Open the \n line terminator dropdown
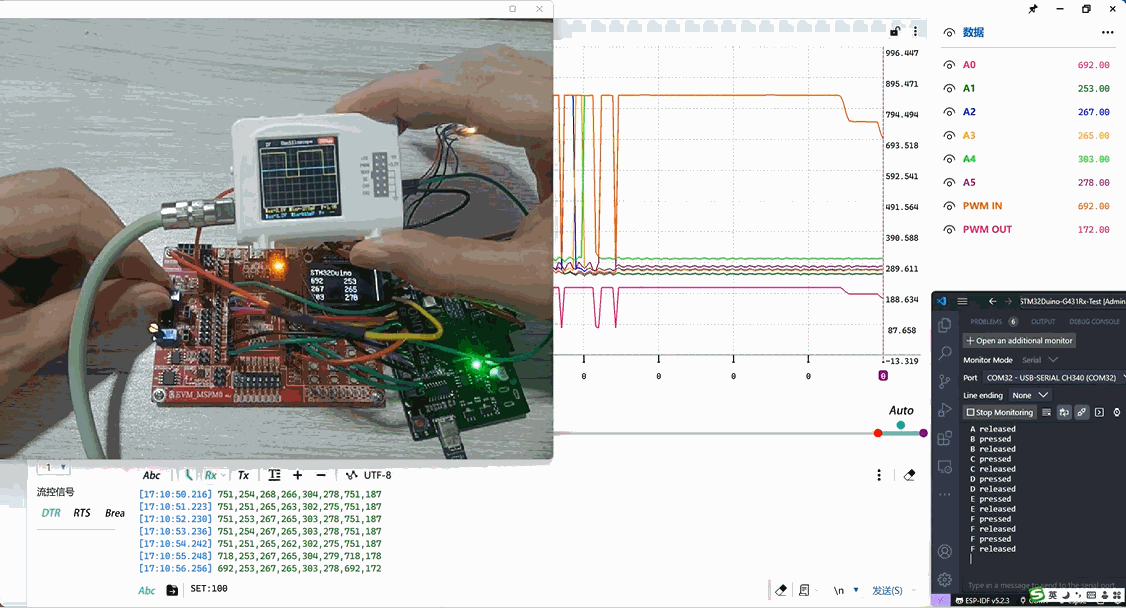Viewport: 1126px width, 608px height. (x=846, y=590)
